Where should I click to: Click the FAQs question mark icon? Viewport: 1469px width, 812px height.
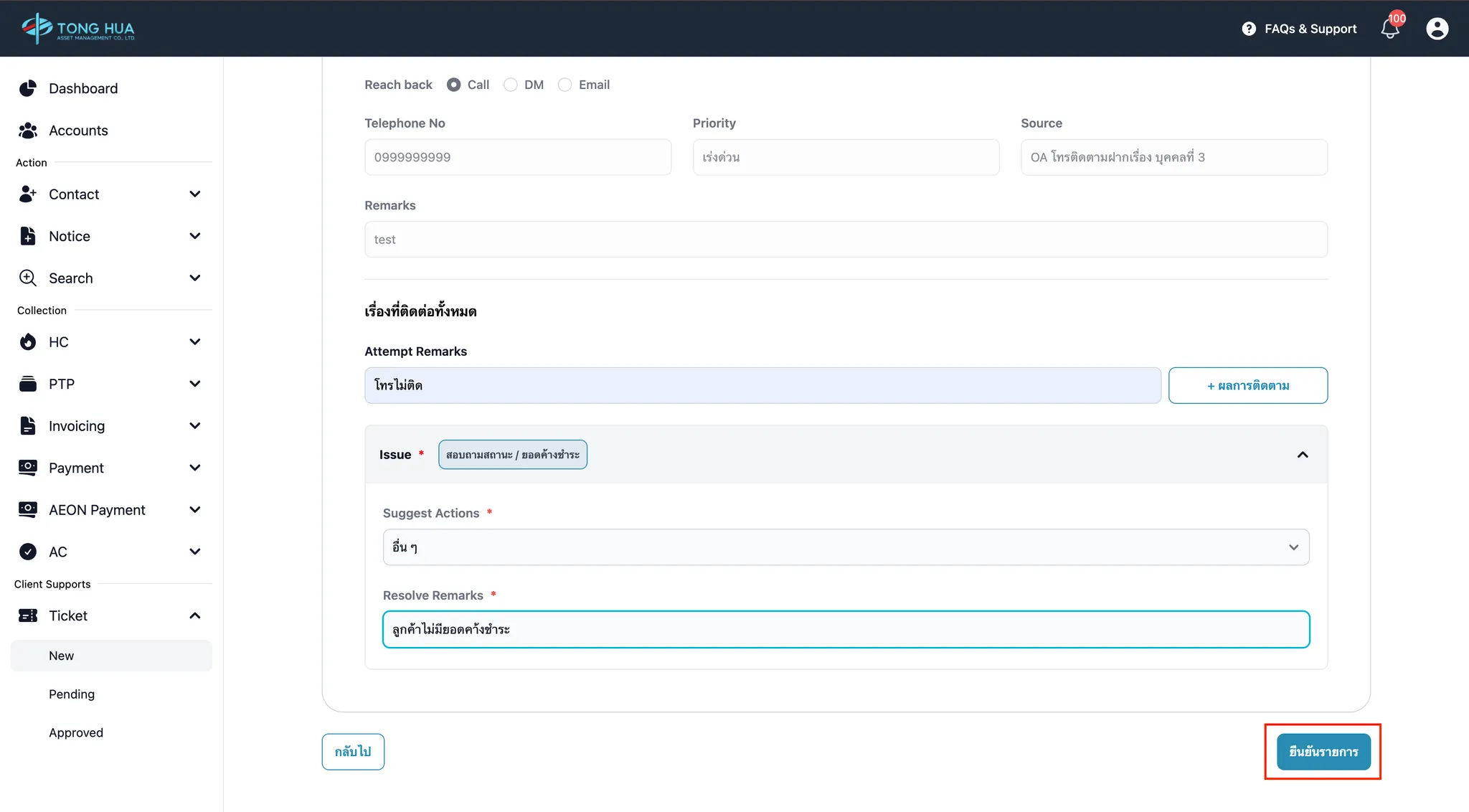pyautogui.click(x=1249, y=29)
